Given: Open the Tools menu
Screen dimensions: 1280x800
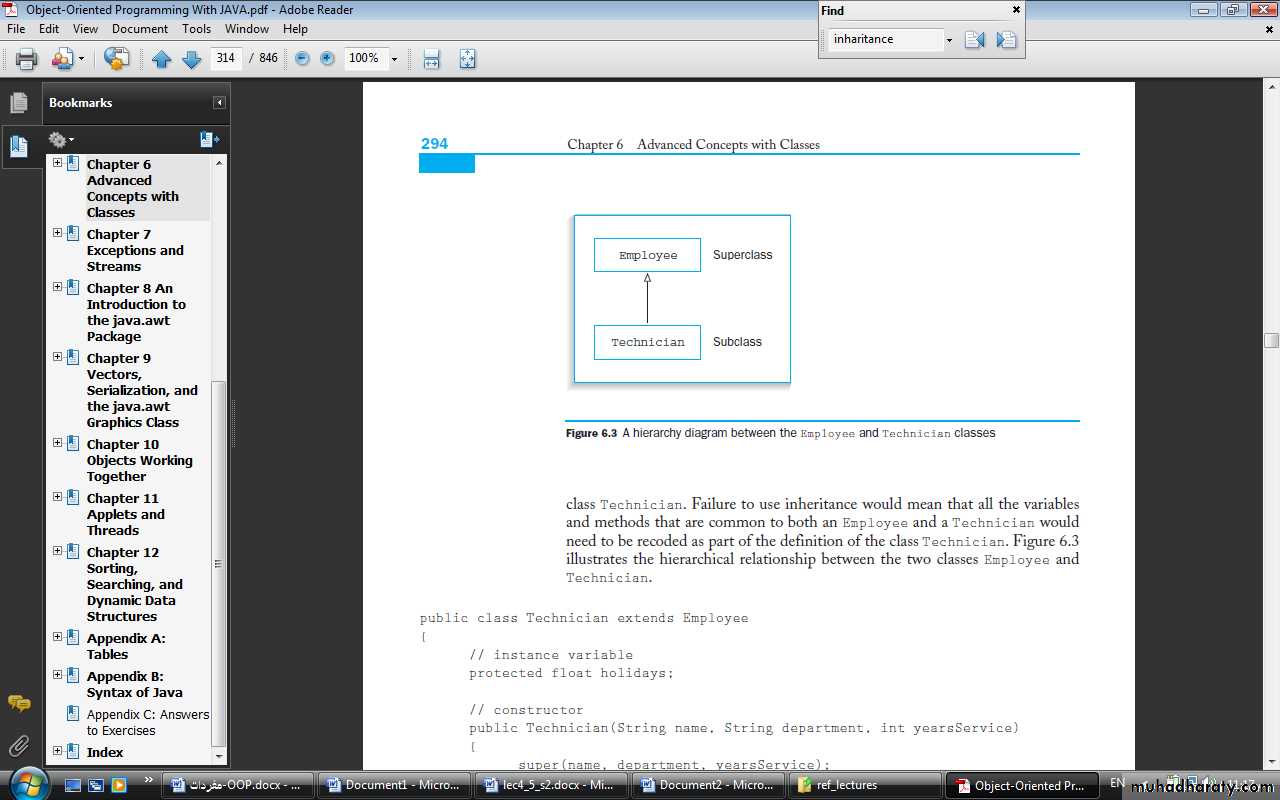Looking at the screenshot, I should click(x=196, y=29).
